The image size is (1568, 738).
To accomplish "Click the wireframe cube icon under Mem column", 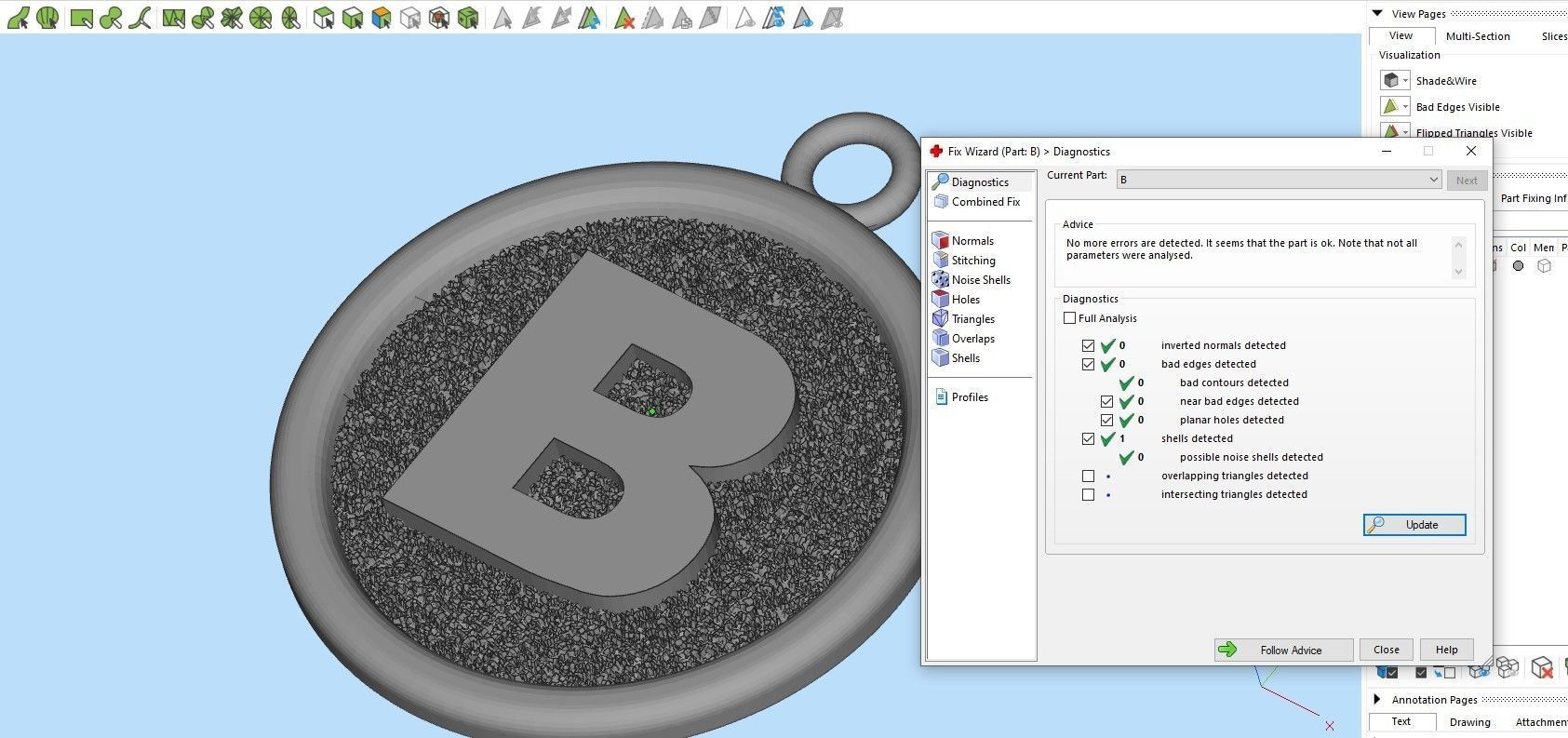I will [1545, 266].
